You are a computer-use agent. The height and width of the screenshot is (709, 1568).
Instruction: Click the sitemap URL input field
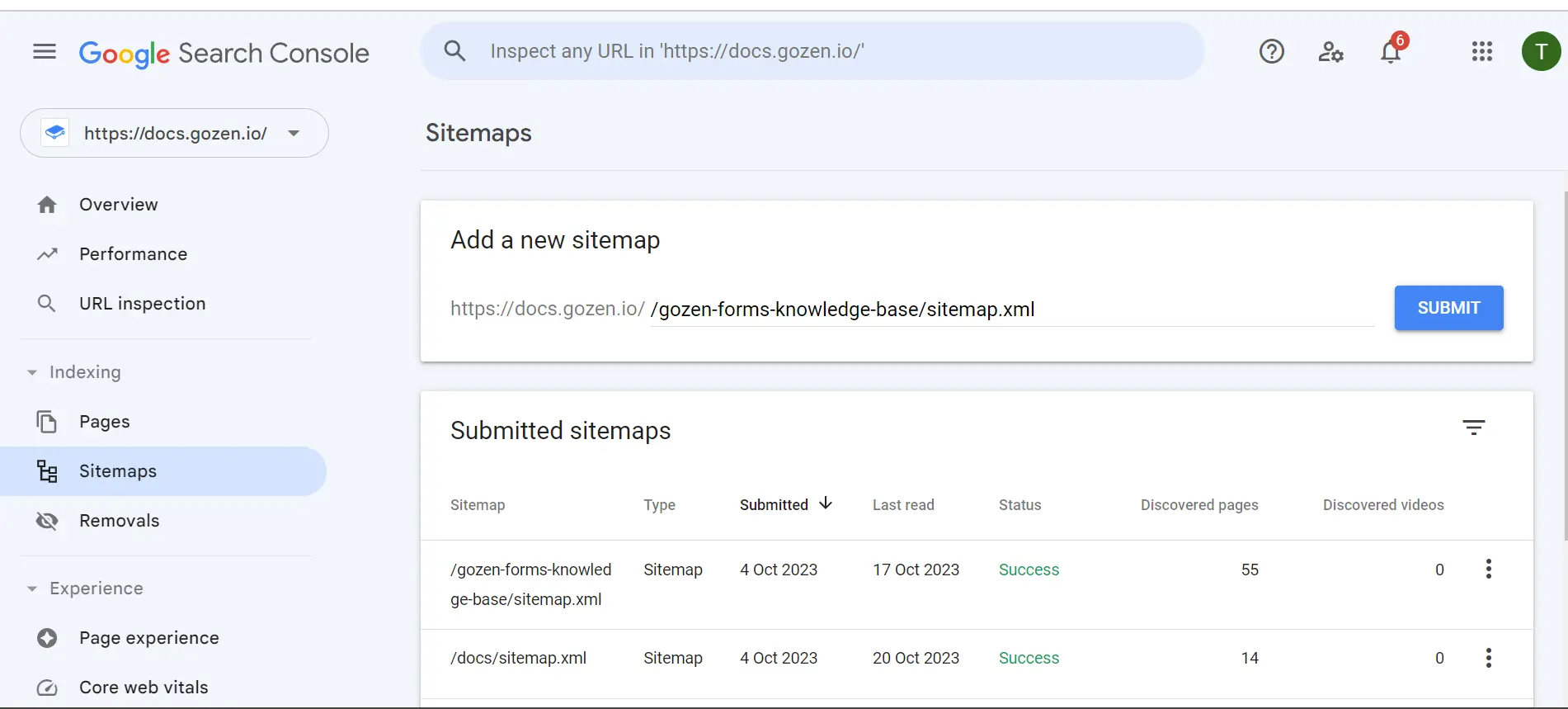pyautogui.click(x=1012, y=310)
